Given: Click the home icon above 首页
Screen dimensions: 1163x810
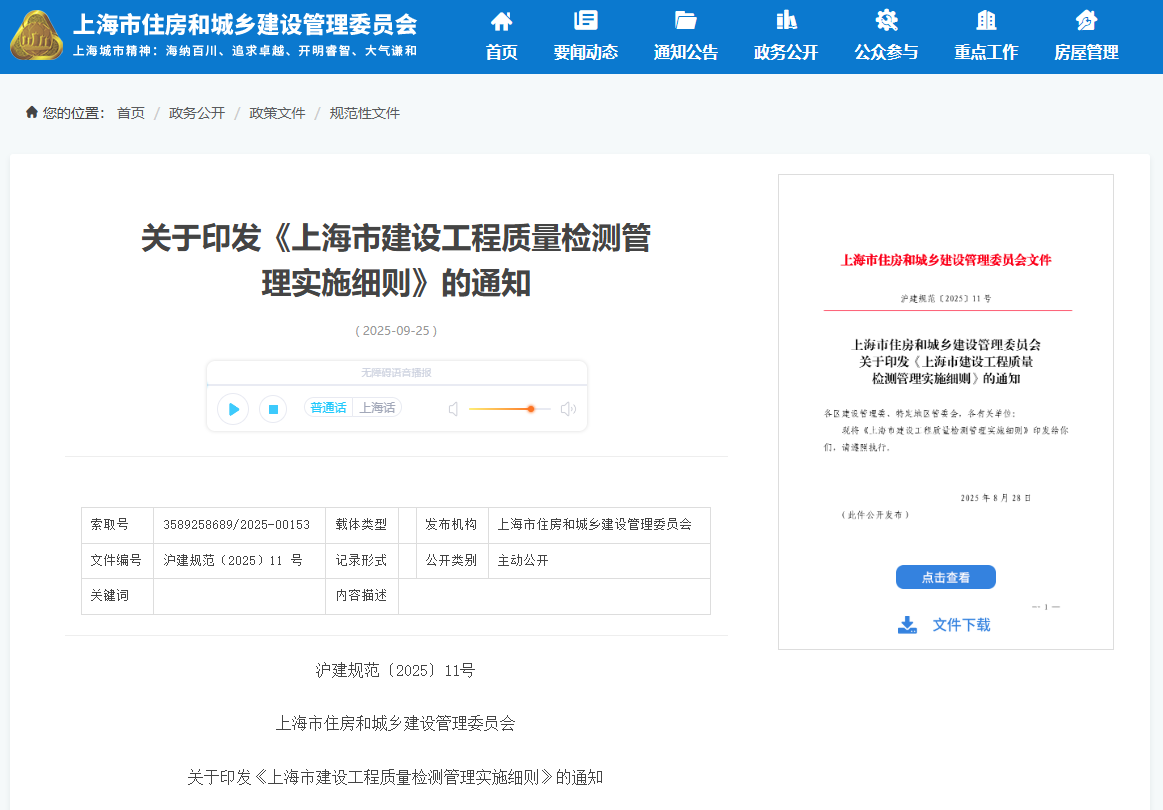Looking at the screenshot, I should click(501, 21).
